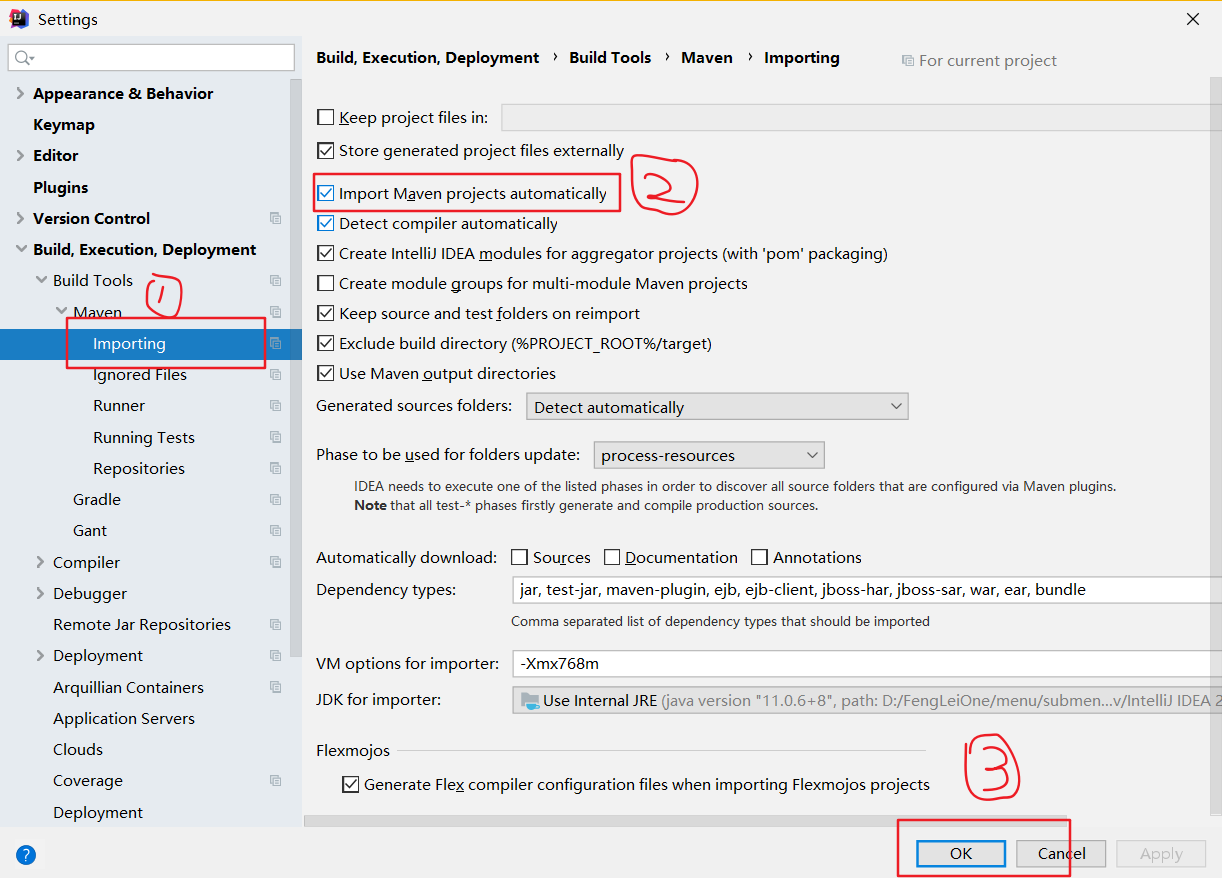Click the help question mark icon
The height and width of the screenshot is (878, 1222).
coord(27,855)
